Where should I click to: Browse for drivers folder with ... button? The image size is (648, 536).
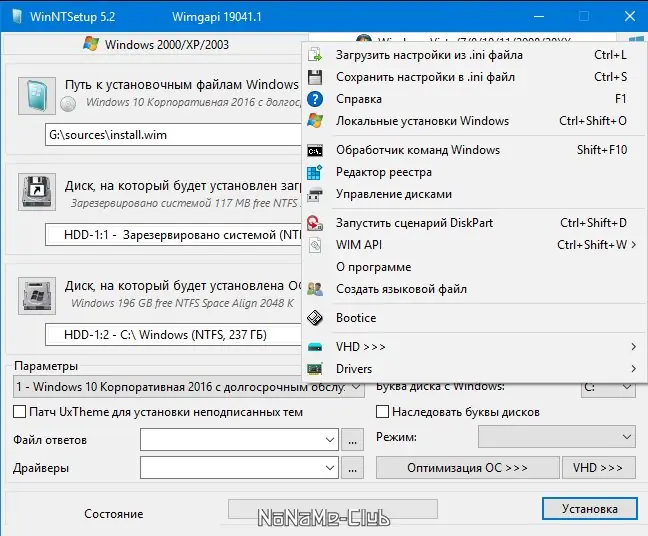coord(353,467)
